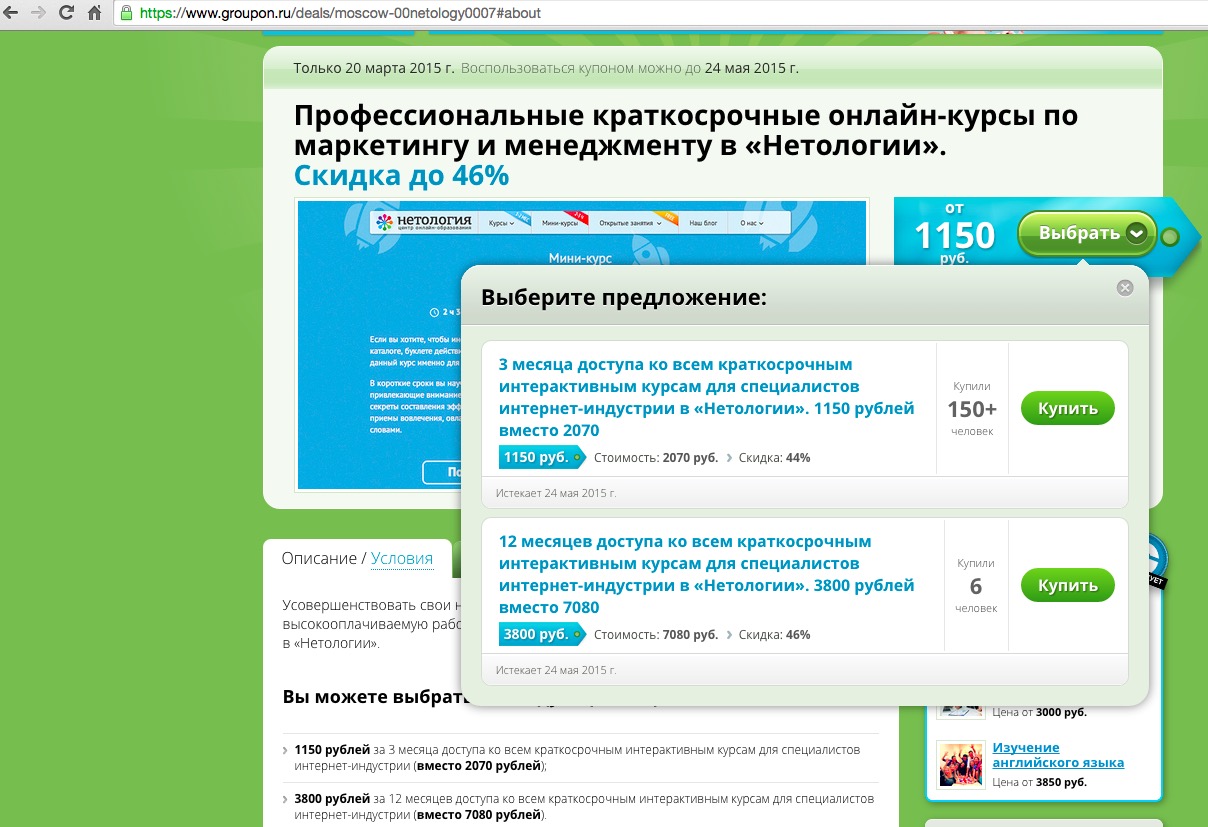Image resolution: width=1208 pixels, height=827 pixels.
Task: Go forward with the browser forward arrow
Action: pyautogui.click(x=39, y=14)
